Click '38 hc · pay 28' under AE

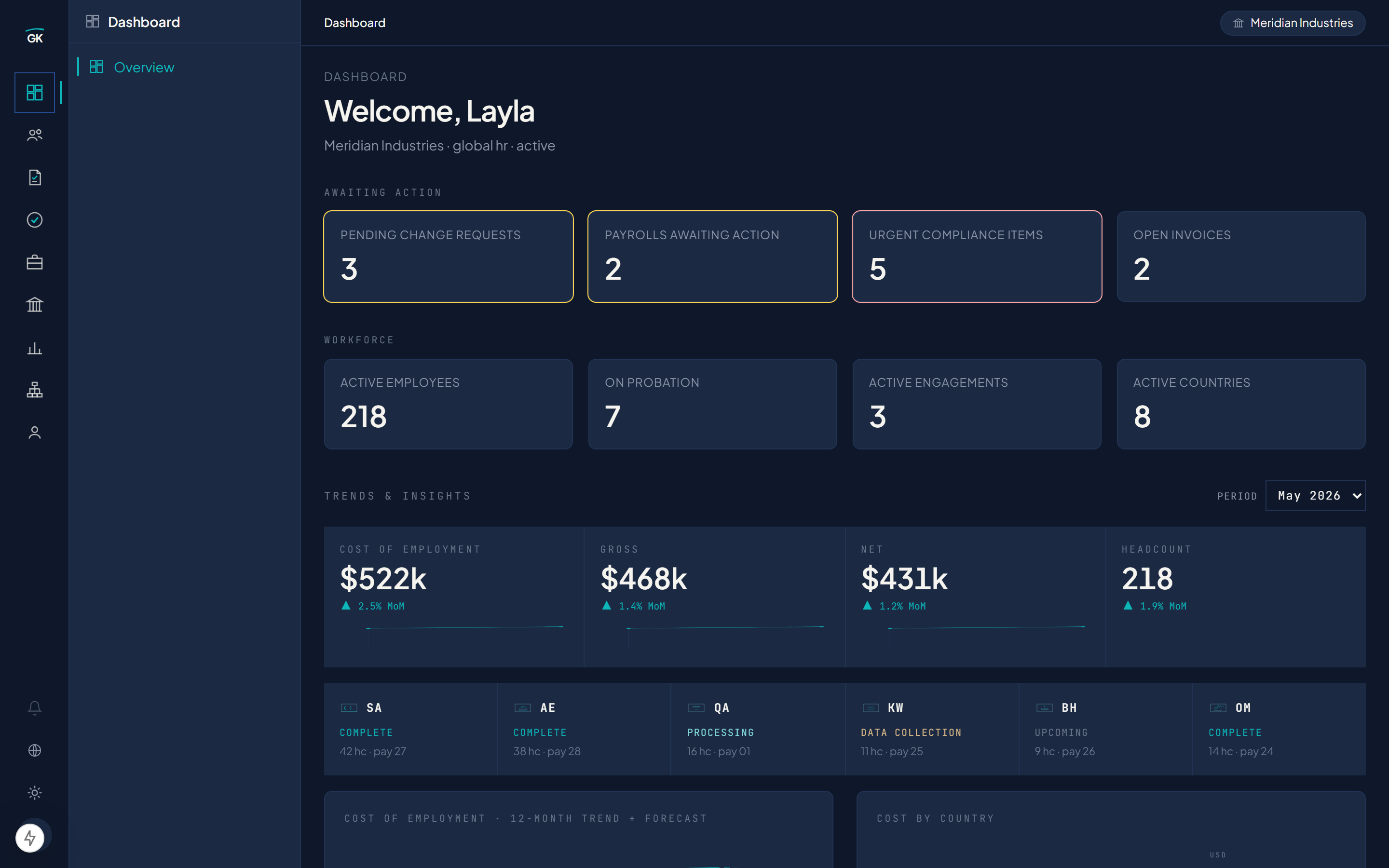tap(547, 751)
